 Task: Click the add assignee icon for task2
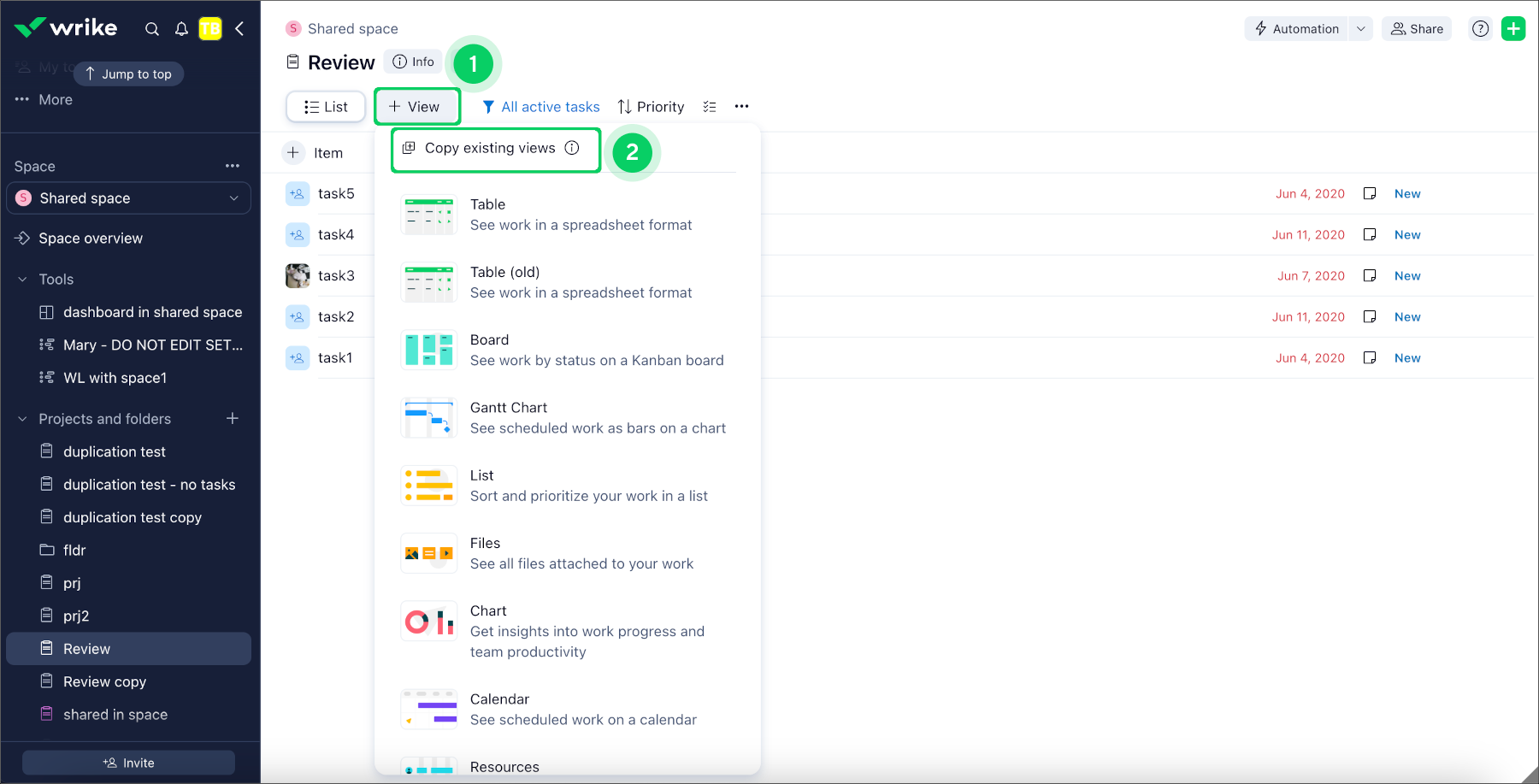point(298,317)
